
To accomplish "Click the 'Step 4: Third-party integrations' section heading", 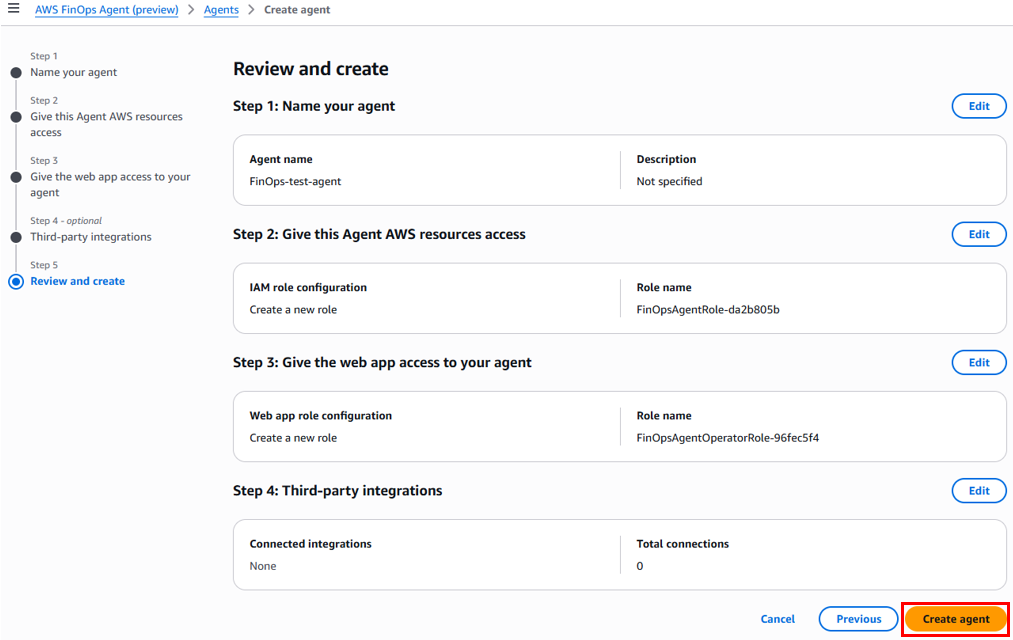I will (x=338, y=491).
